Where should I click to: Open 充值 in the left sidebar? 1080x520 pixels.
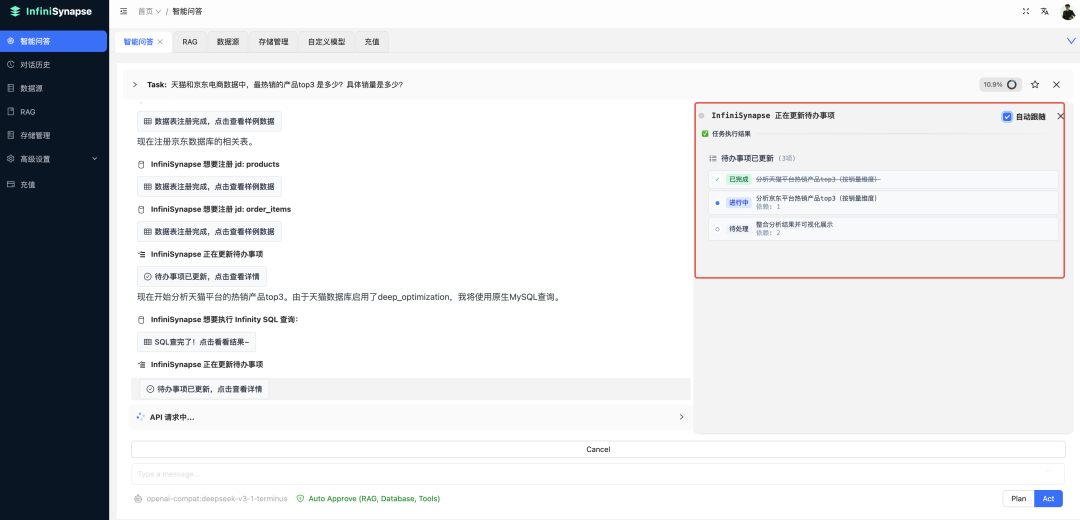tap(54, 185)
